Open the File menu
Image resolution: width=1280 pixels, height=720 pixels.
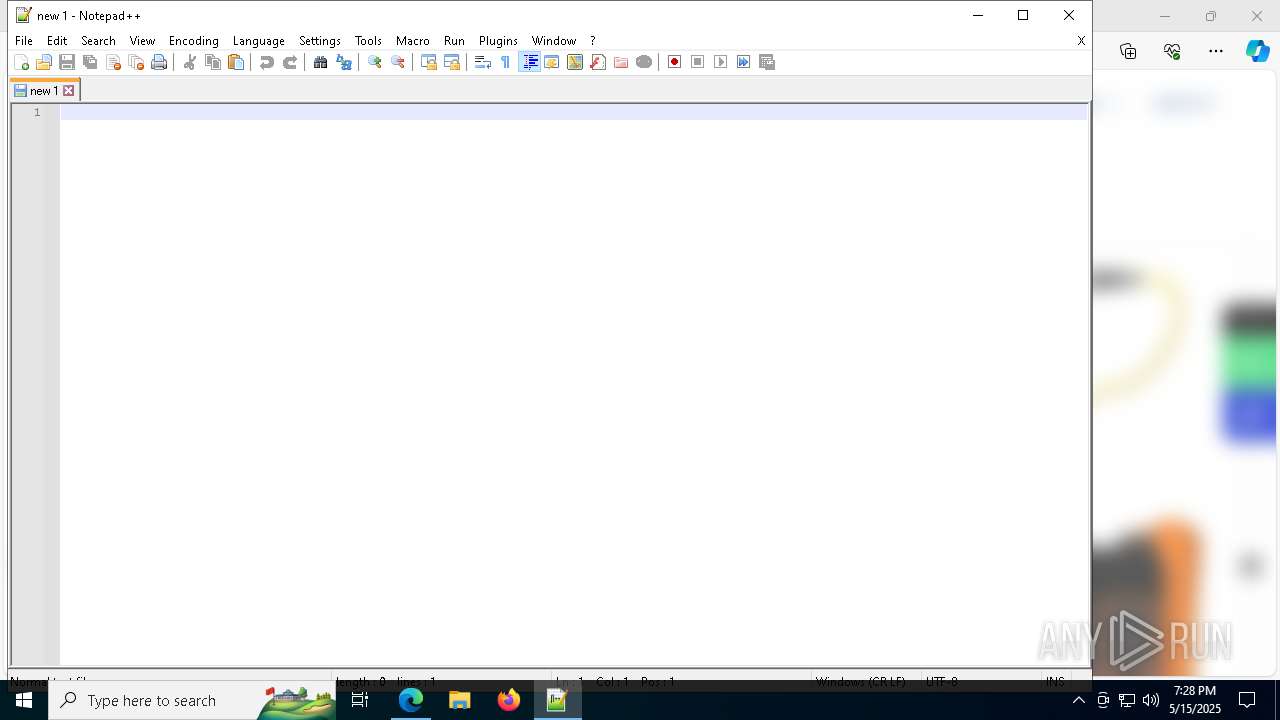coord(24,41)
